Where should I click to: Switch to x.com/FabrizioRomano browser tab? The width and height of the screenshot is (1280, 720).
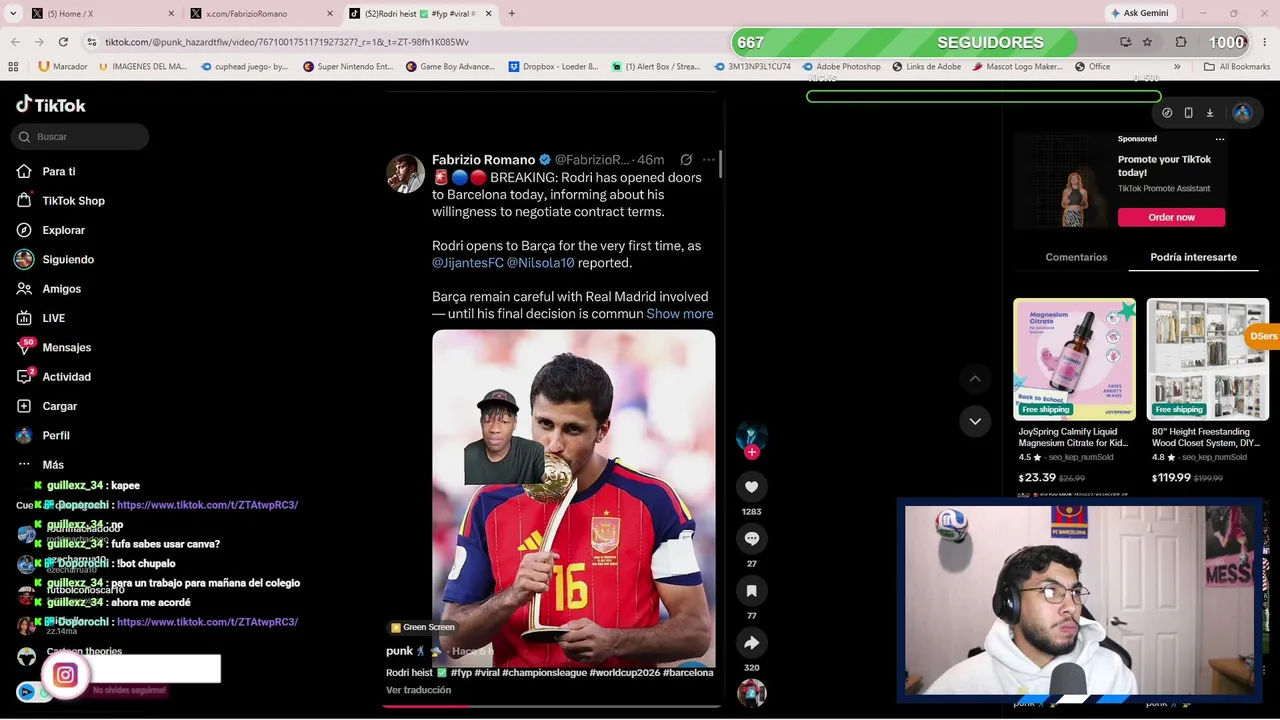262,14
